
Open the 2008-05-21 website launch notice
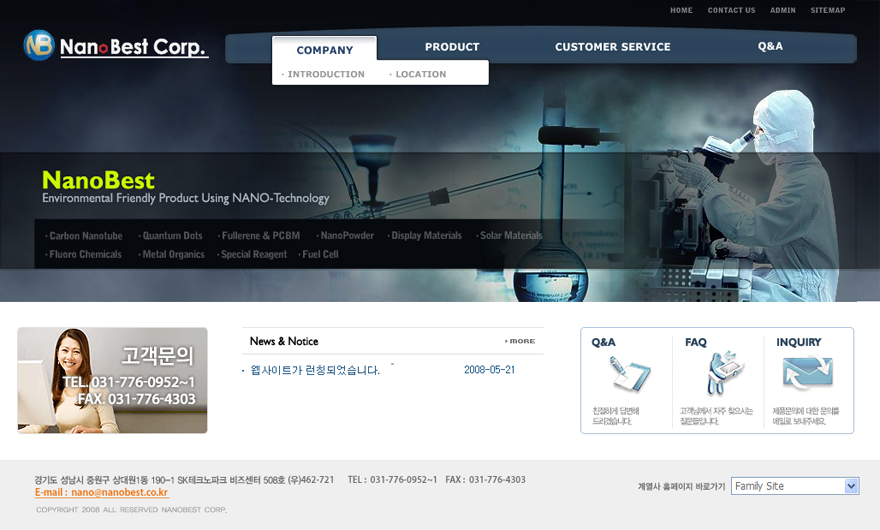click(315, 370)
